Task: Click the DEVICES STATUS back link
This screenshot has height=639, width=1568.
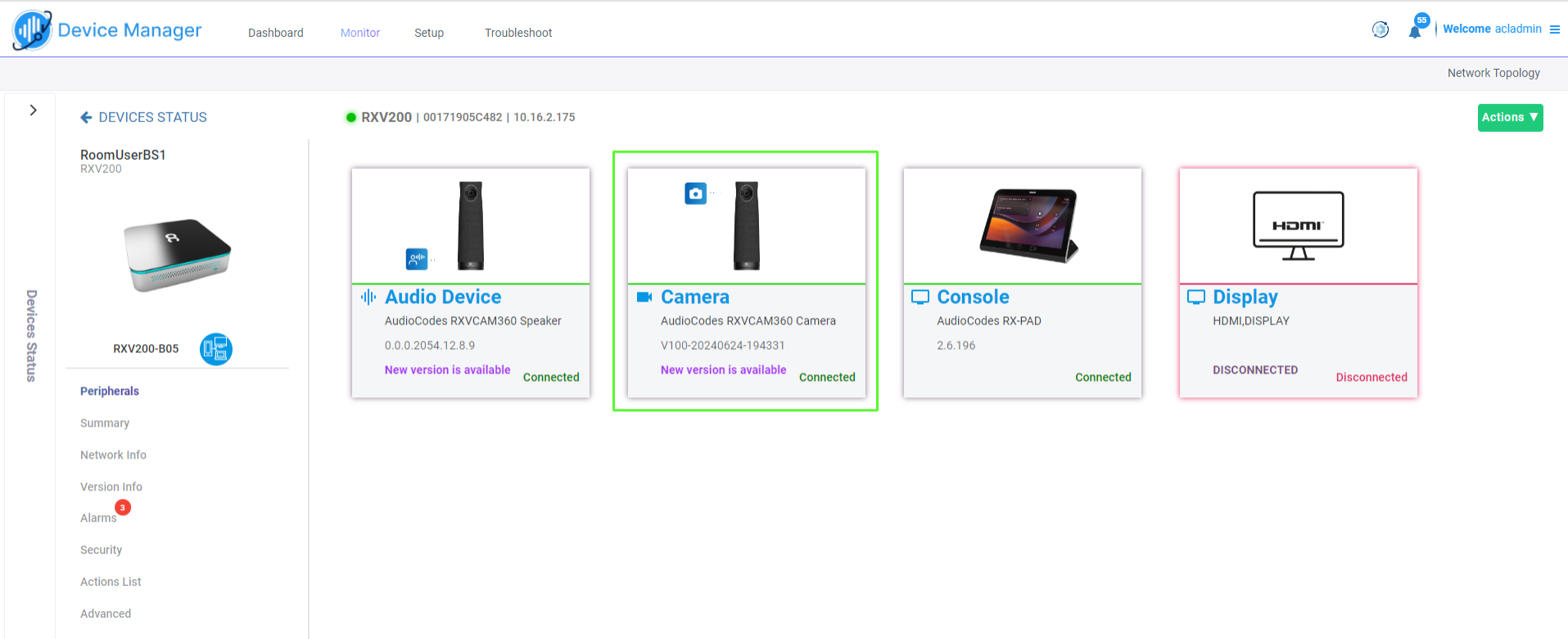Action: coord(152,117)
